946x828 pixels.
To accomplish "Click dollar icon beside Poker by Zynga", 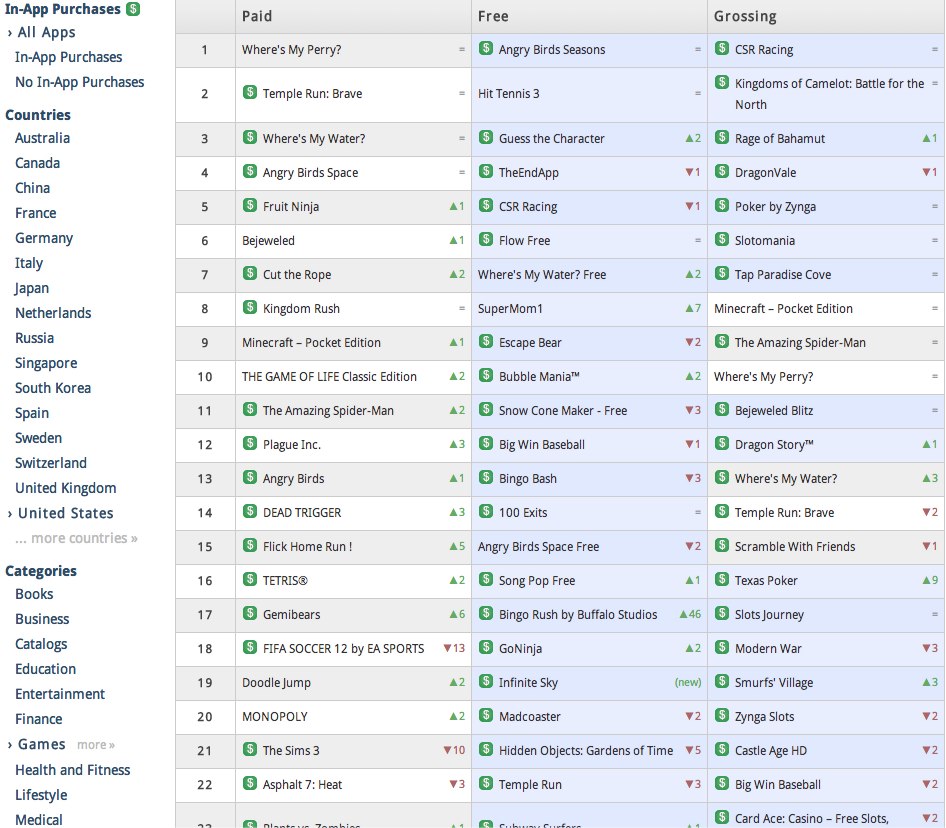I will coord(722,205).
